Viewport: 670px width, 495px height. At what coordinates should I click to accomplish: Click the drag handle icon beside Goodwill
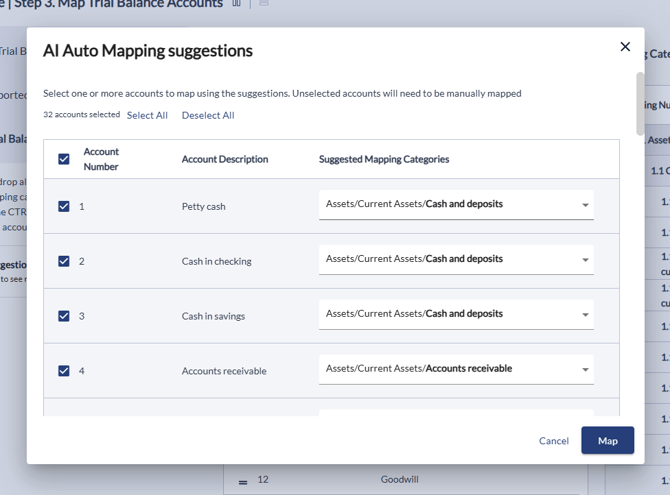tap(242, 481)
